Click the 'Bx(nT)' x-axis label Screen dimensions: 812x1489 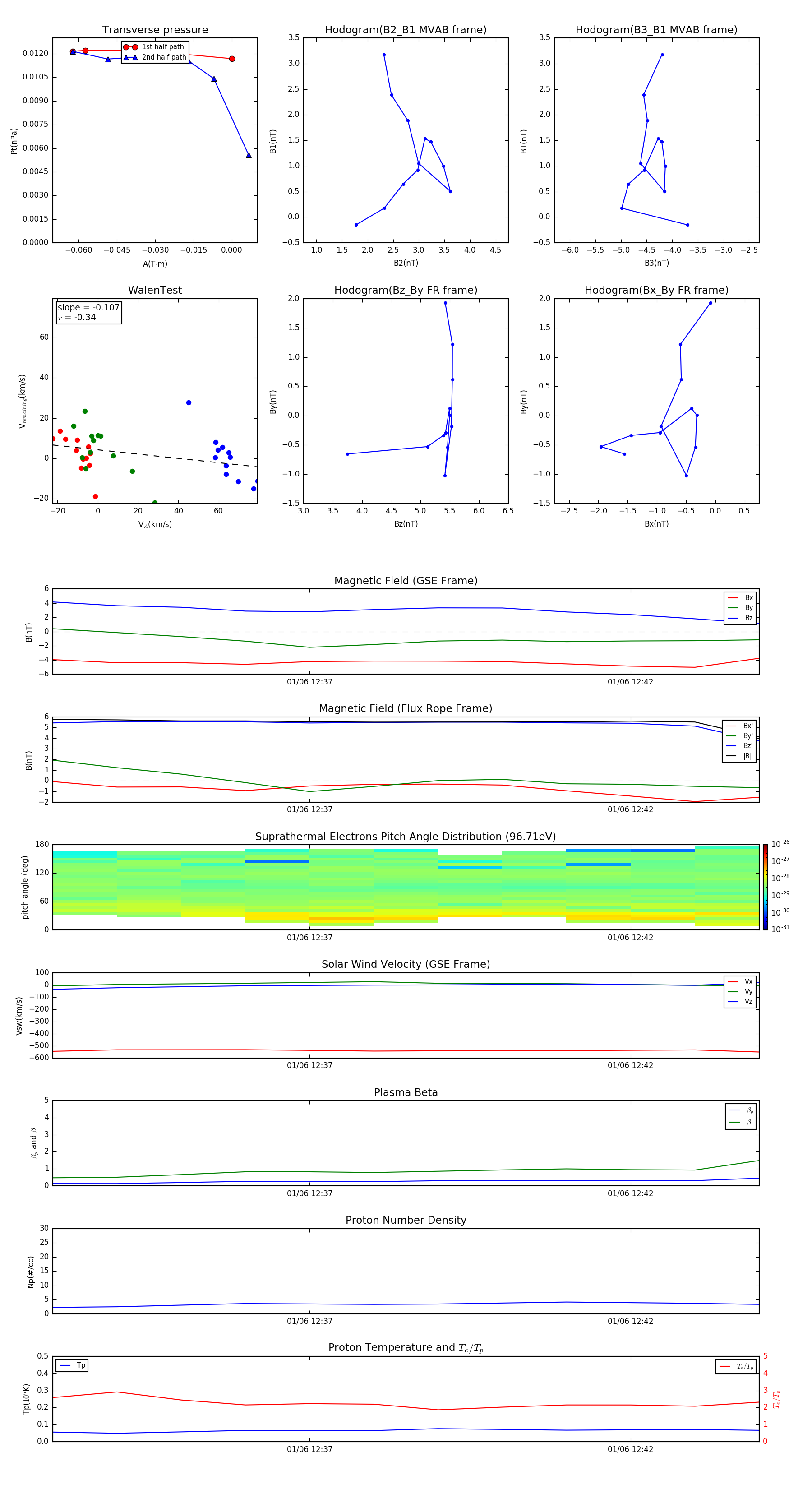[x=656, y=524]
